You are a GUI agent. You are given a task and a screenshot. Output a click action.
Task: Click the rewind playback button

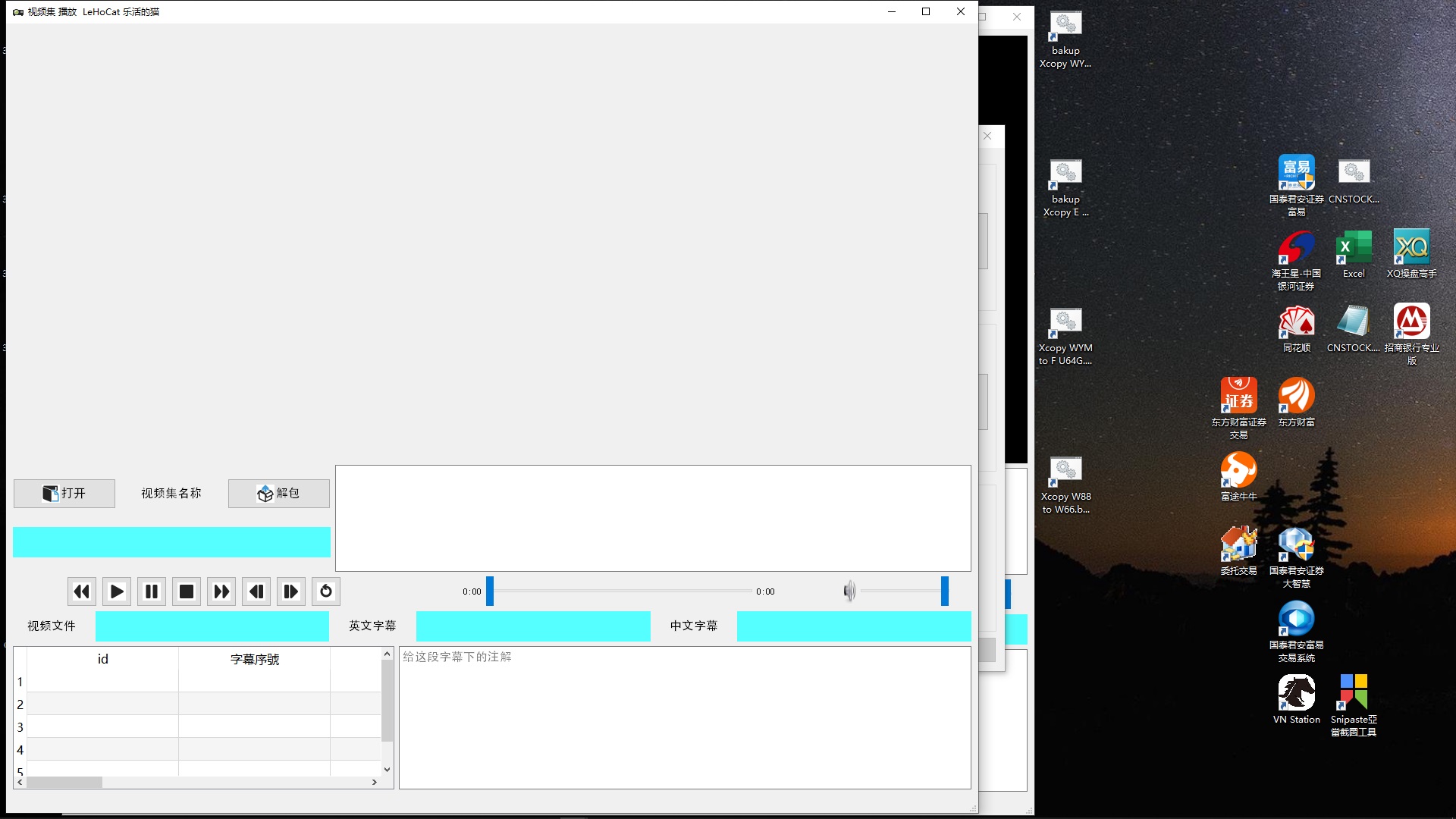click(x=82, y=591)
